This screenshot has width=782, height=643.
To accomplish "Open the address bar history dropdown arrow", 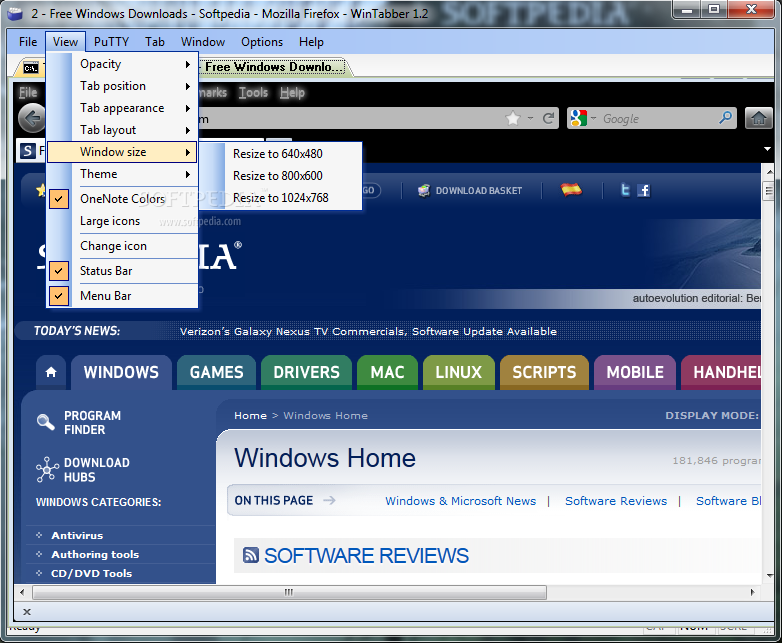I will coord(530,118).
